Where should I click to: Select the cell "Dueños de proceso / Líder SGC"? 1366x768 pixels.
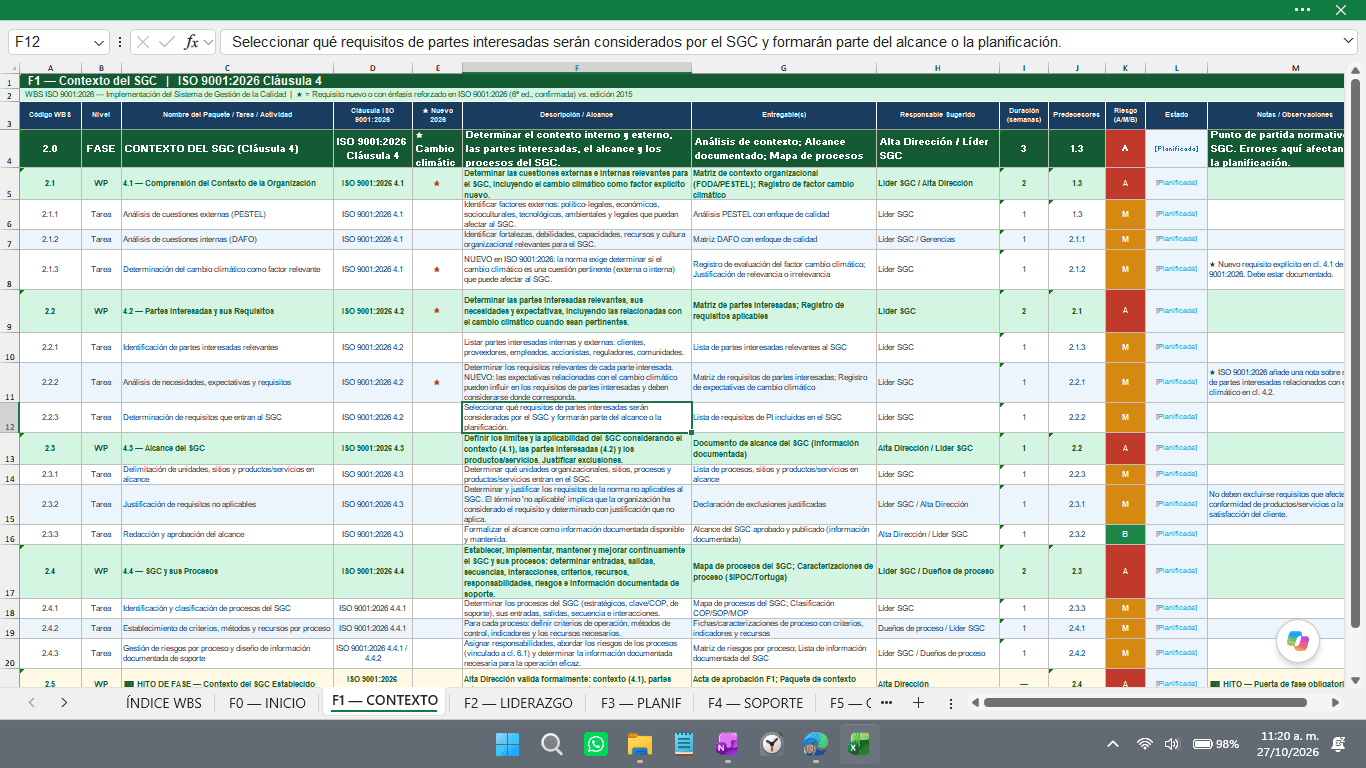[x=939, y=628]
